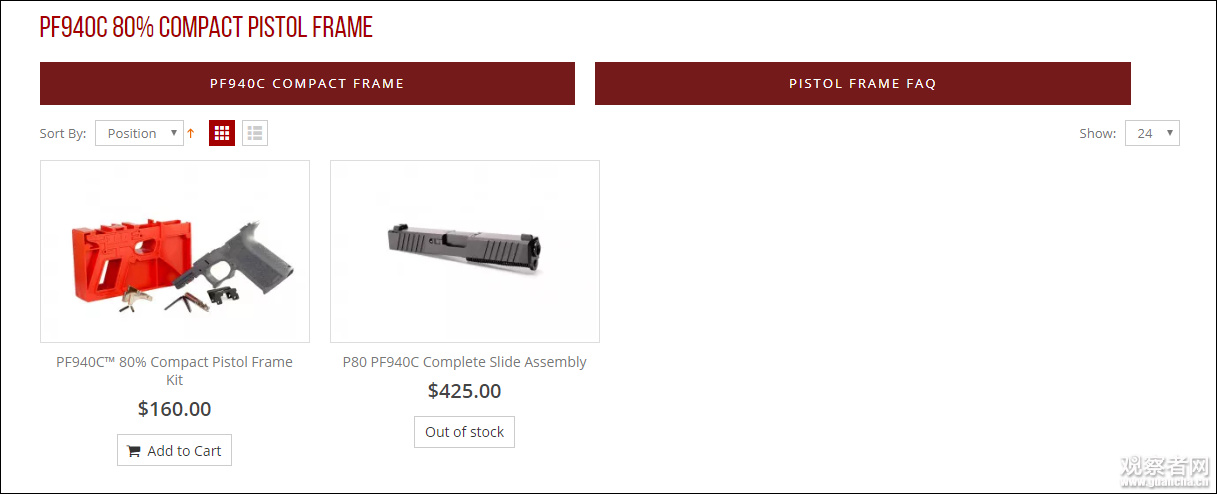Switch to list view layout
The height and width of the screenshot is (494, 1217).
255,133
